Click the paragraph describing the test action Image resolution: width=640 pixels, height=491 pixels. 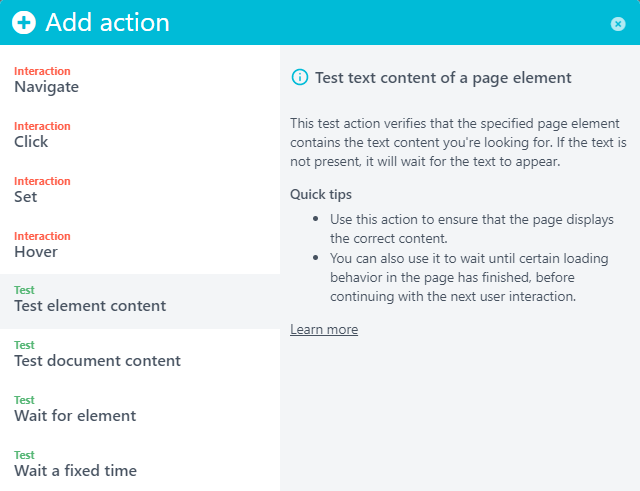point(458,142)
